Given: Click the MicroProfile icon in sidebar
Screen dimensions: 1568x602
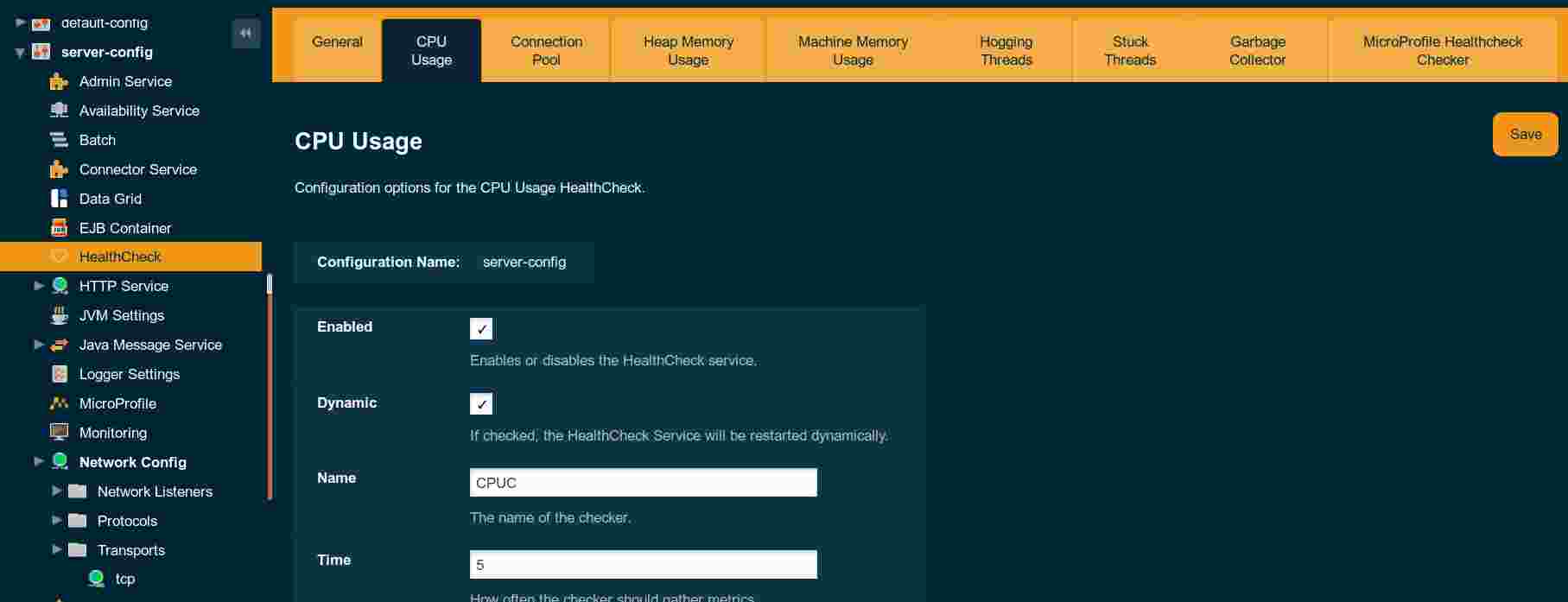Looking at the screenshot, I should [59, 403].
